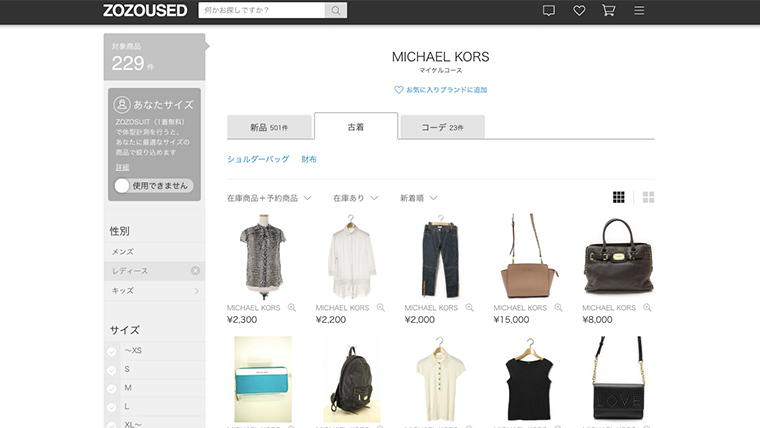
Task: Click the ZOZOUSED logo
Action: pyautogui.click(x=145, y=10)
